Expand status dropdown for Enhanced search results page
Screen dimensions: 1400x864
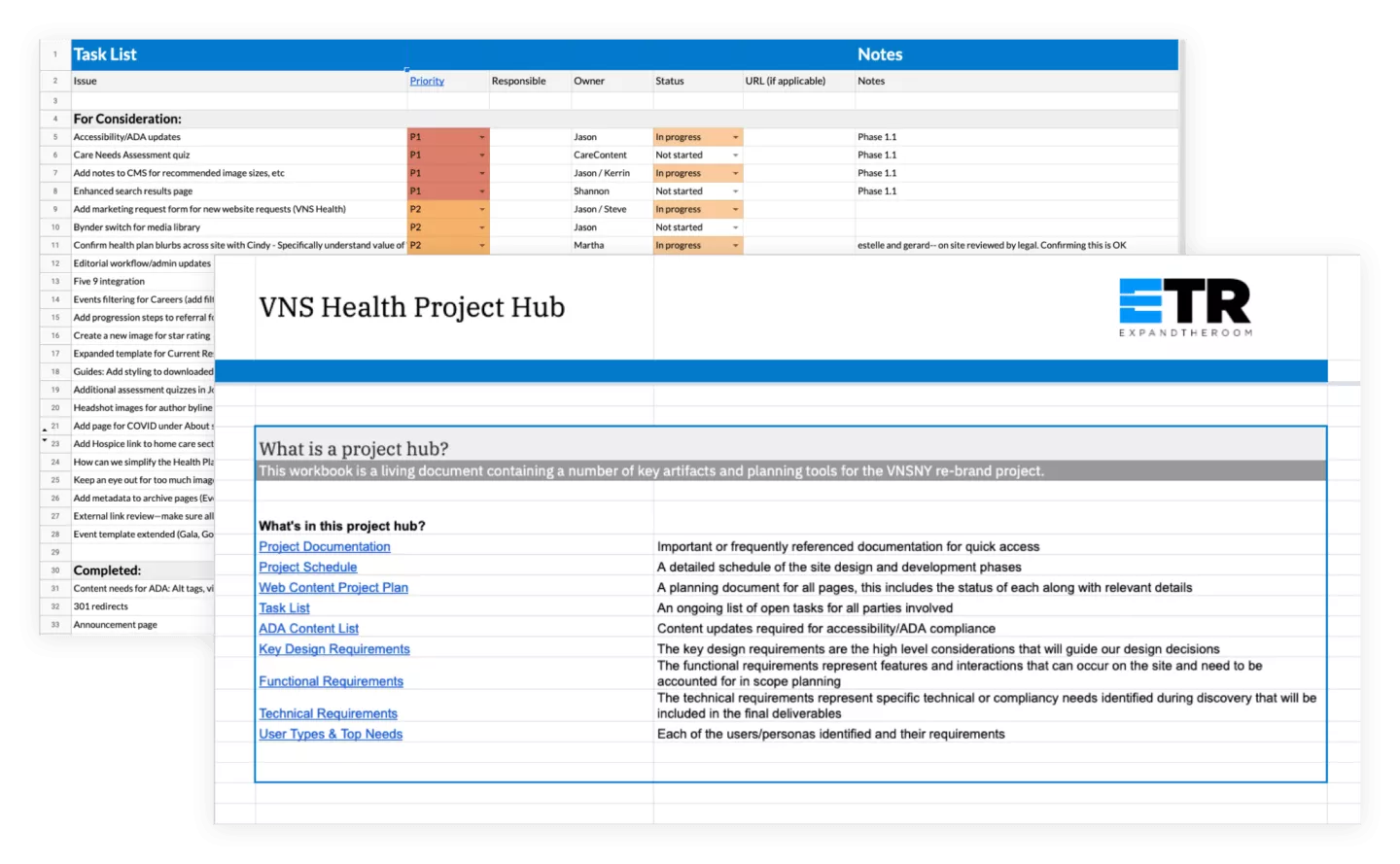click(735, 191)
